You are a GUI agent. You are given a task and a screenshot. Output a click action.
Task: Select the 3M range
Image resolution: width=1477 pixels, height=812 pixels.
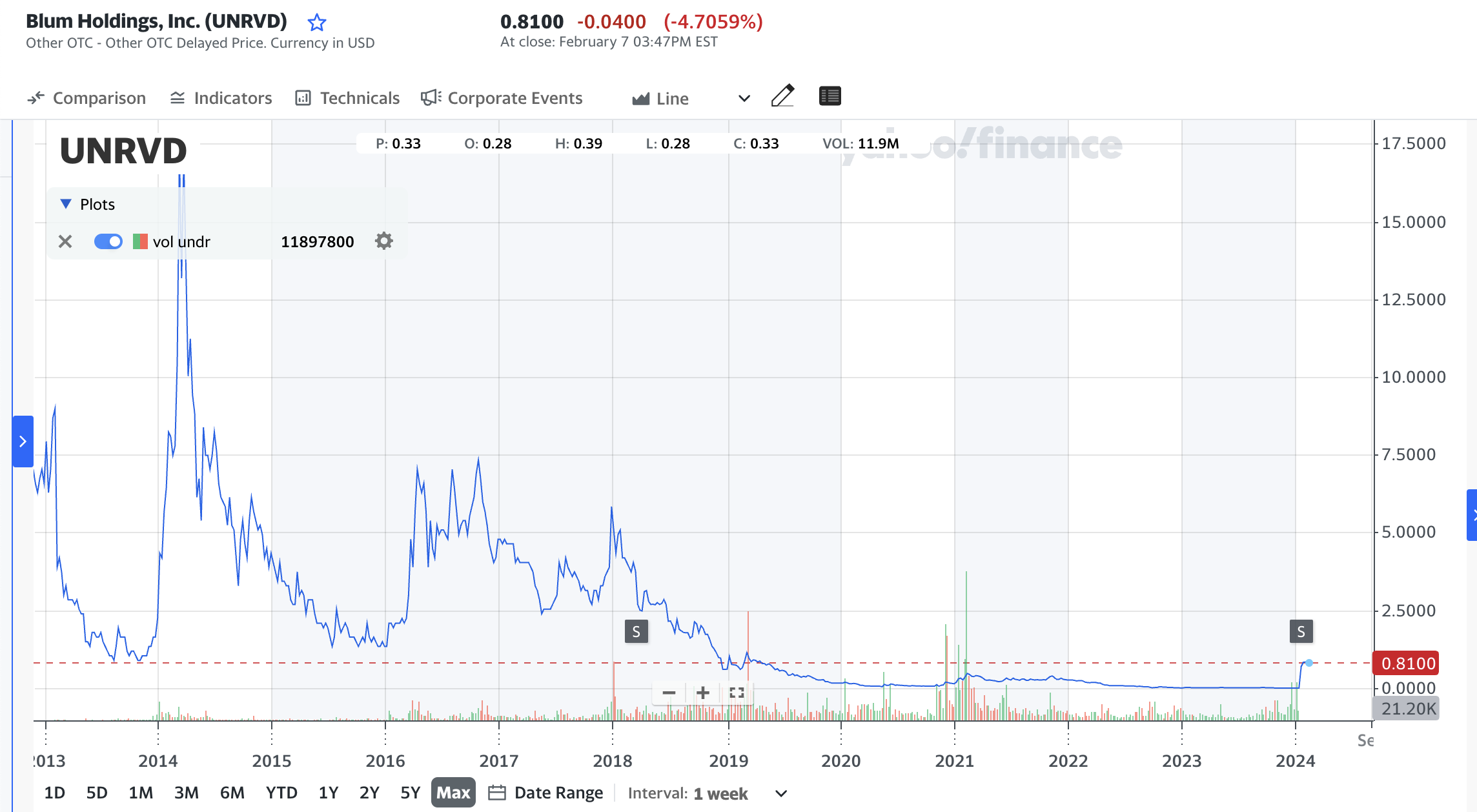[x=187, y=793]
